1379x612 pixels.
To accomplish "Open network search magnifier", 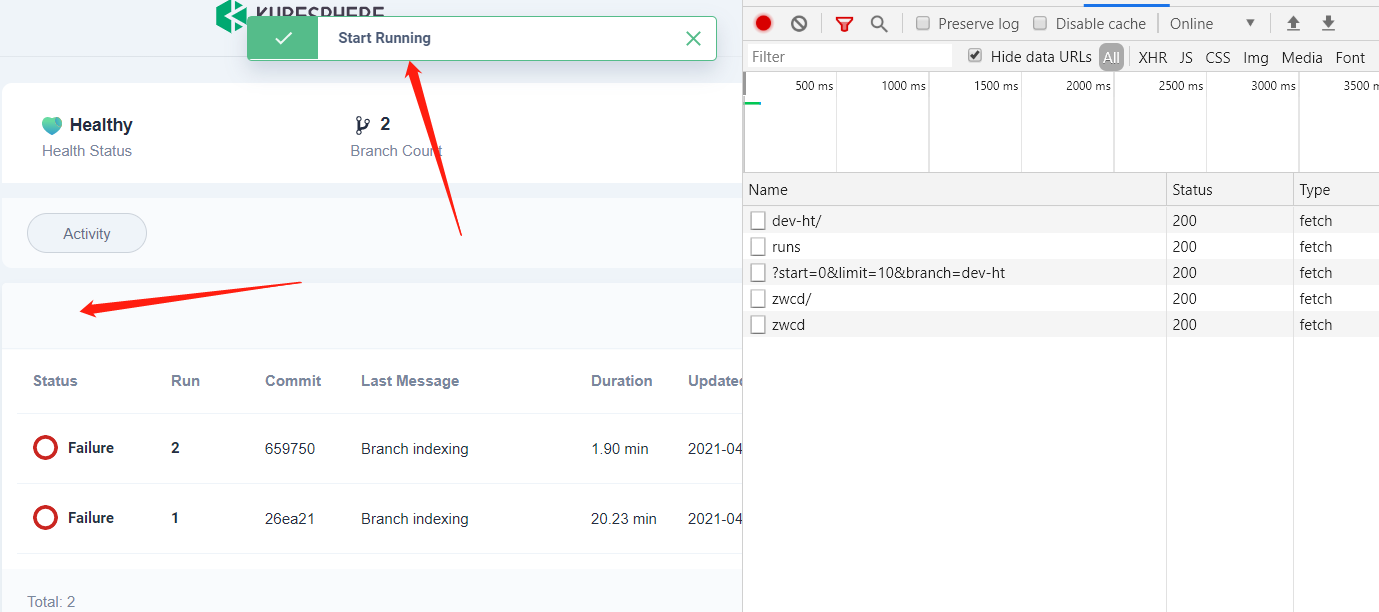I will (x=879, y=23).
